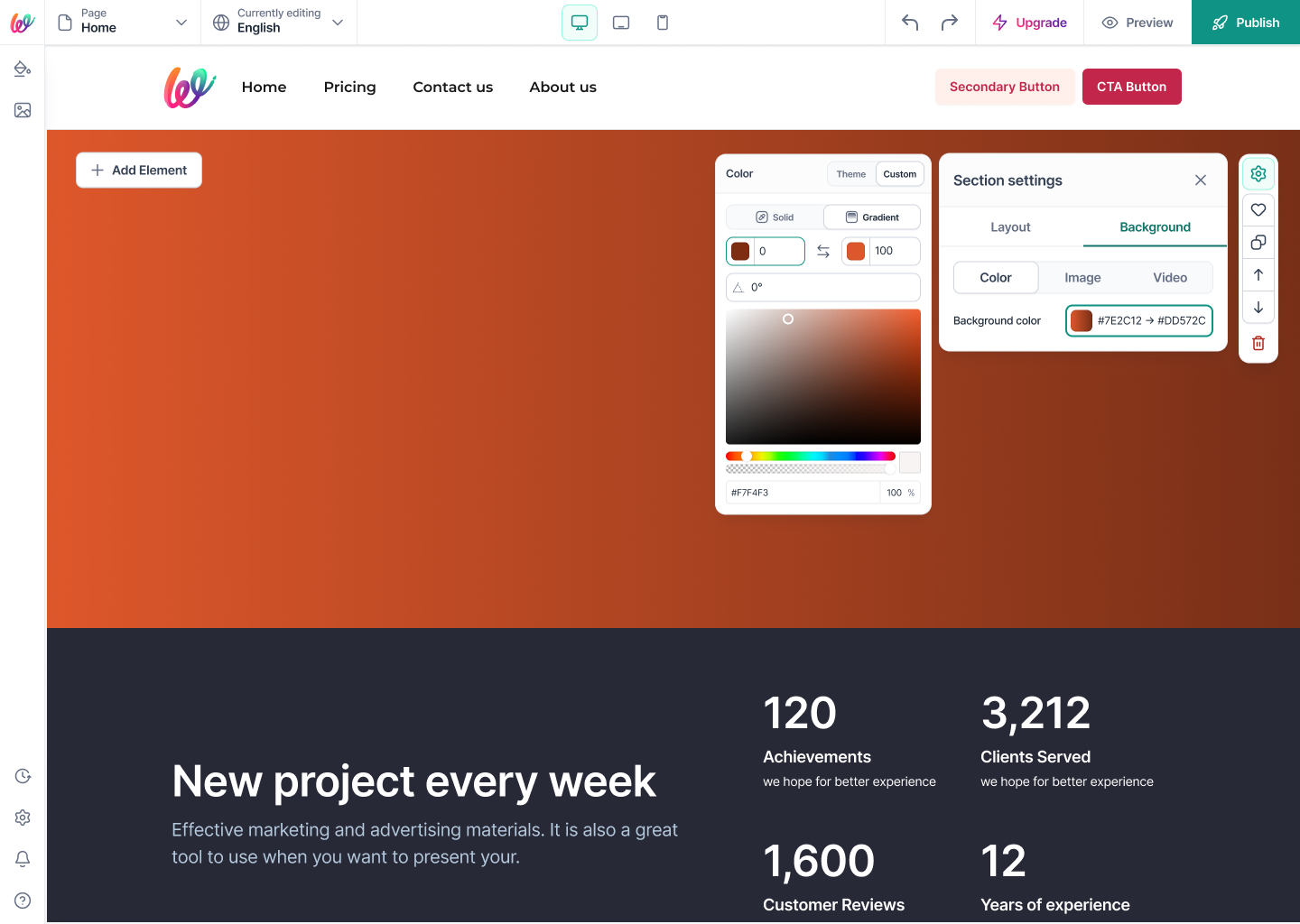This screenshot has width=1300, height=924.
Task: Open site styles paint bucket
Action: point(23,69)
